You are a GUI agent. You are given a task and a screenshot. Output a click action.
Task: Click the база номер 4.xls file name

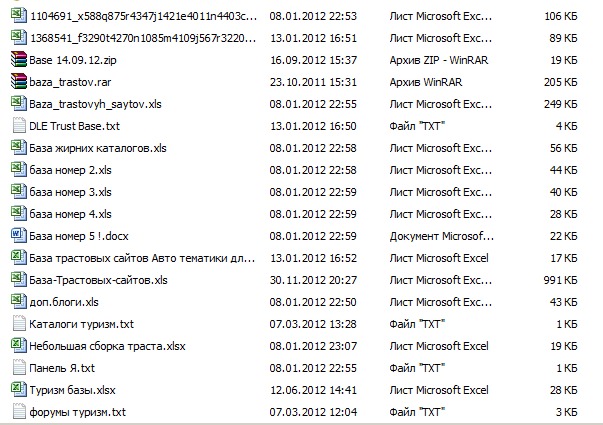tap(70, 214)
